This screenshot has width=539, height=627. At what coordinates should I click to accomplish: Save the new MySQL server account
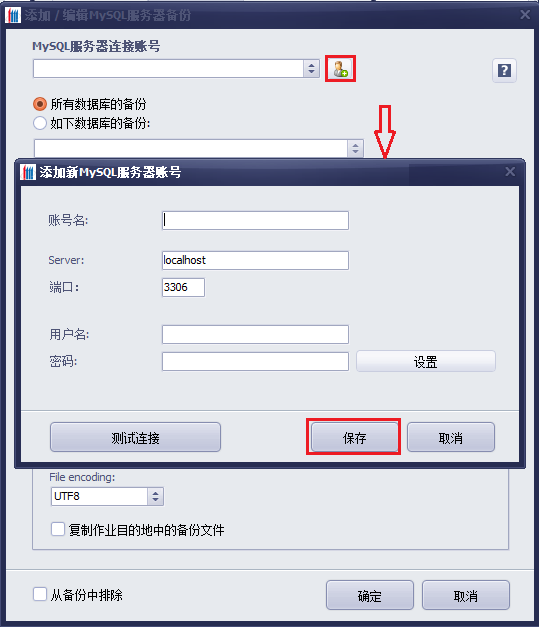[354, 437]
